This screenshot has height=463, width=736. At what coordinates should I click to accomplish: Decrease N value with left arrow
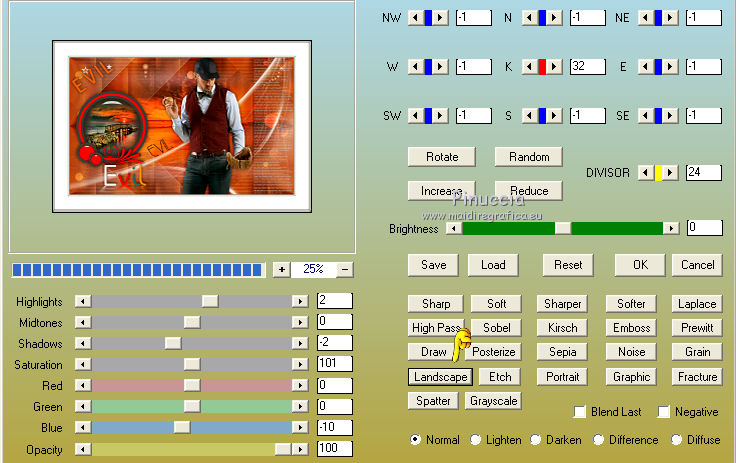[529, 18]
